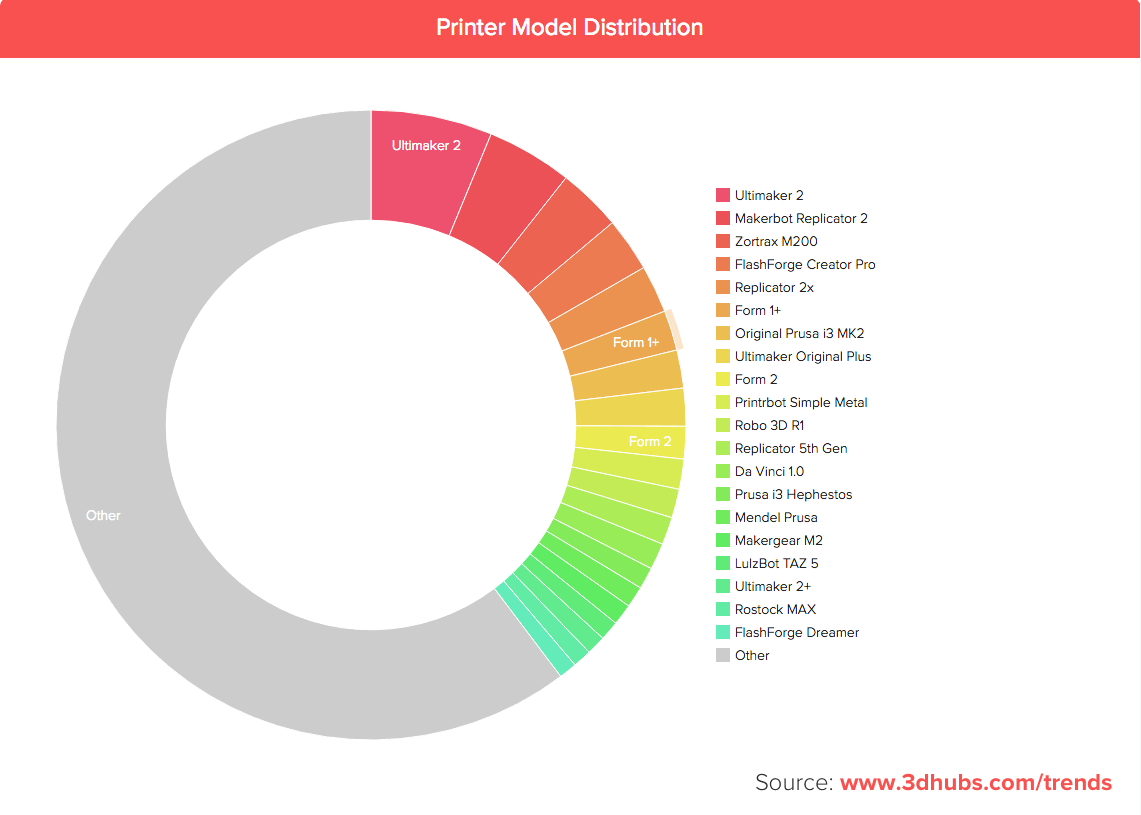The width and height of the screenshot is (1141, 815).
Task: Toggle the FlashForge Creator Pro legend item
Action: 796,264
